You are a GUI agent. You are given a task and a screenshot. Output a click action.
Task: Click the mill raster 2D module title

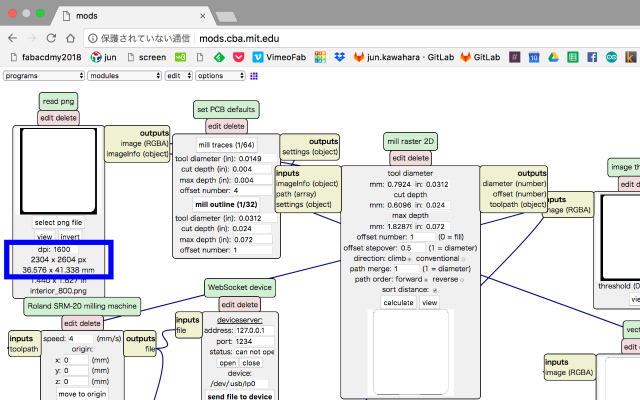[410, 141]
